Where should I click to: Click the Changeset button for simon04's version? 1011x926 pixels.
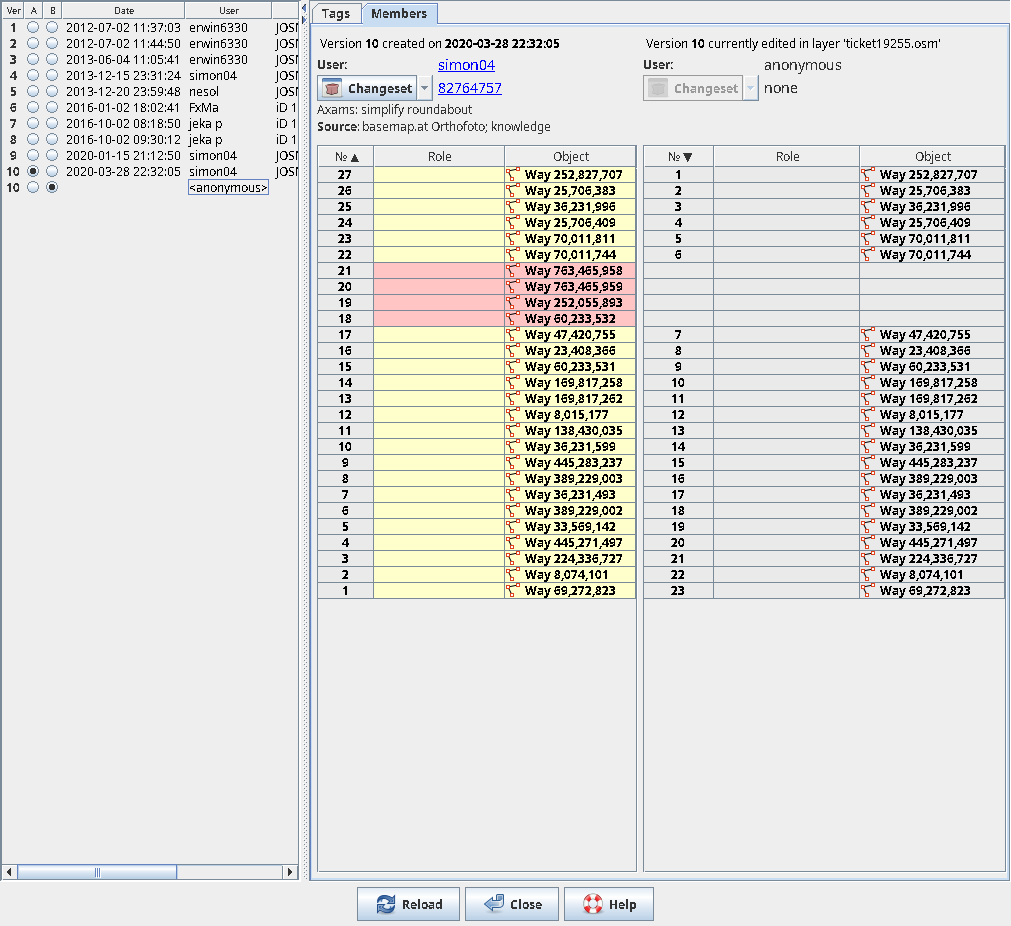coord(368,88)
